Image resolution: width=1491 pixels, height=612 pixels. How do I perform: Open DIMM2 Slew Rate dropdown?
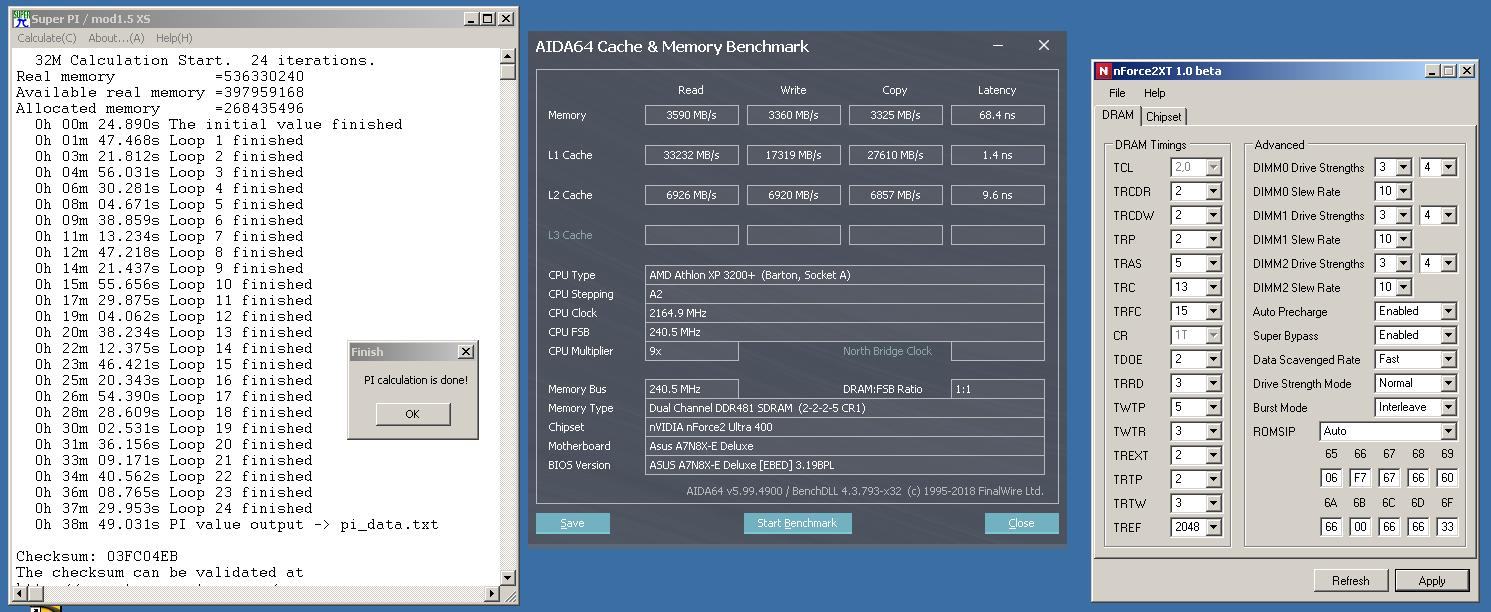(1403, 288)
